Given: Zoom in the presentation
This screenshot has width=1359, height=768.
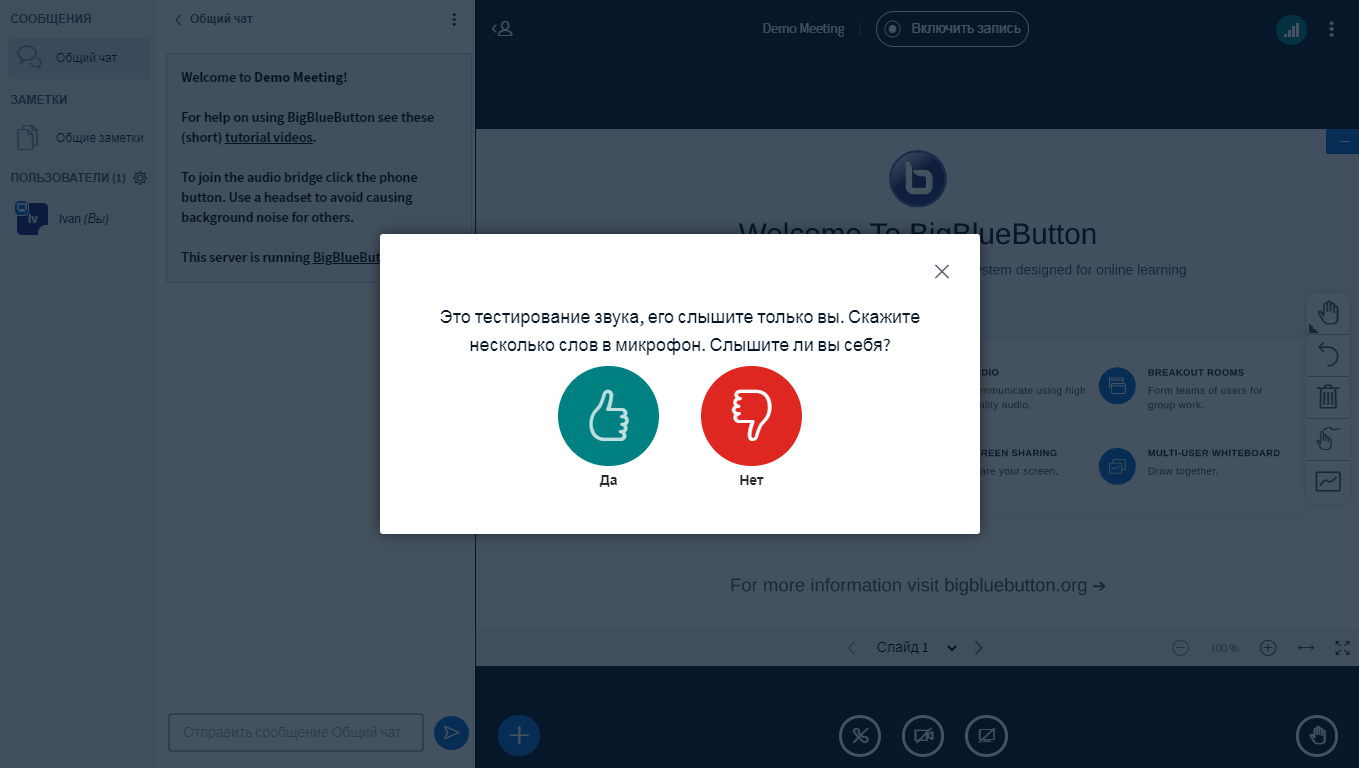Looking at the screenshot, I should (x=1268, y=648).
